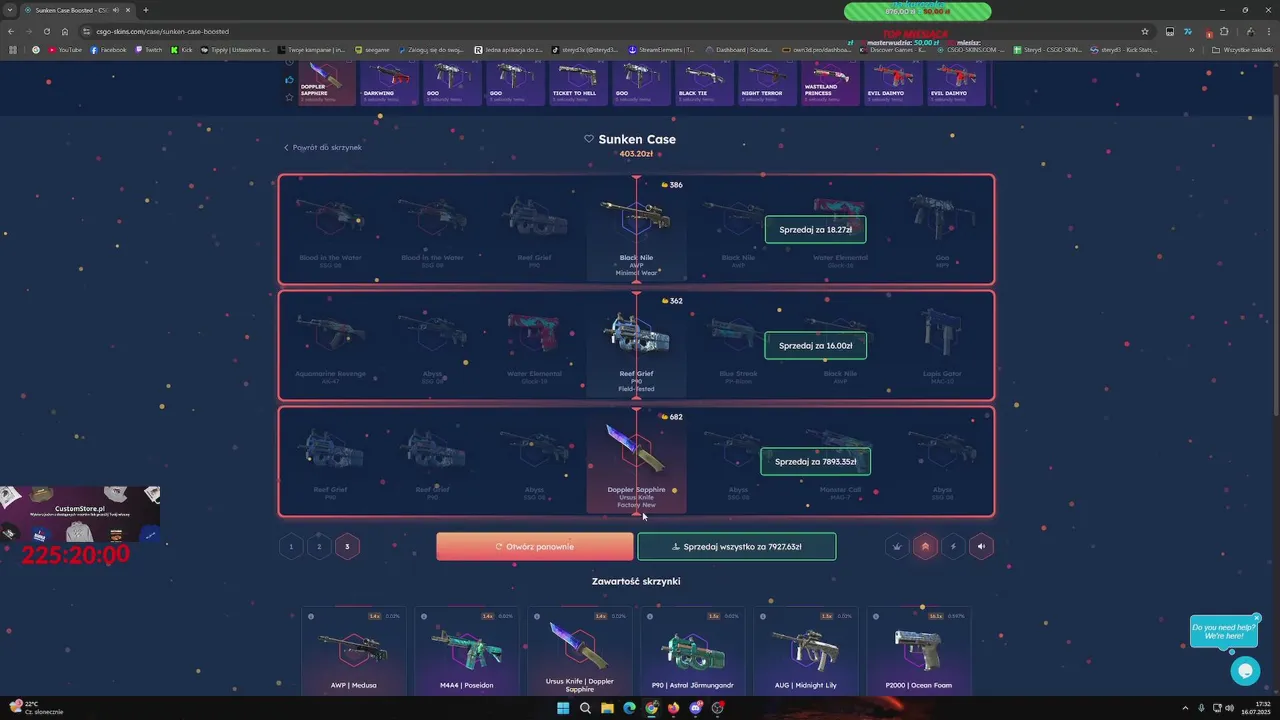Open Ticket to Hell in live drop feed
The width and height of the screenshot is (1280, 720).
click(577, 83)
